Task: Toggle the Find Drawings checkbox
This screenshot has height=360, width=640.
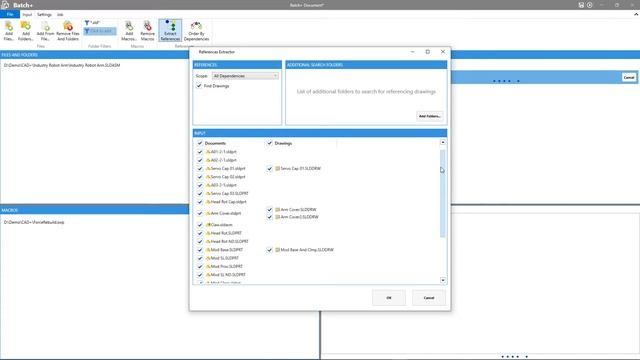Action: [x=199, y=86]
